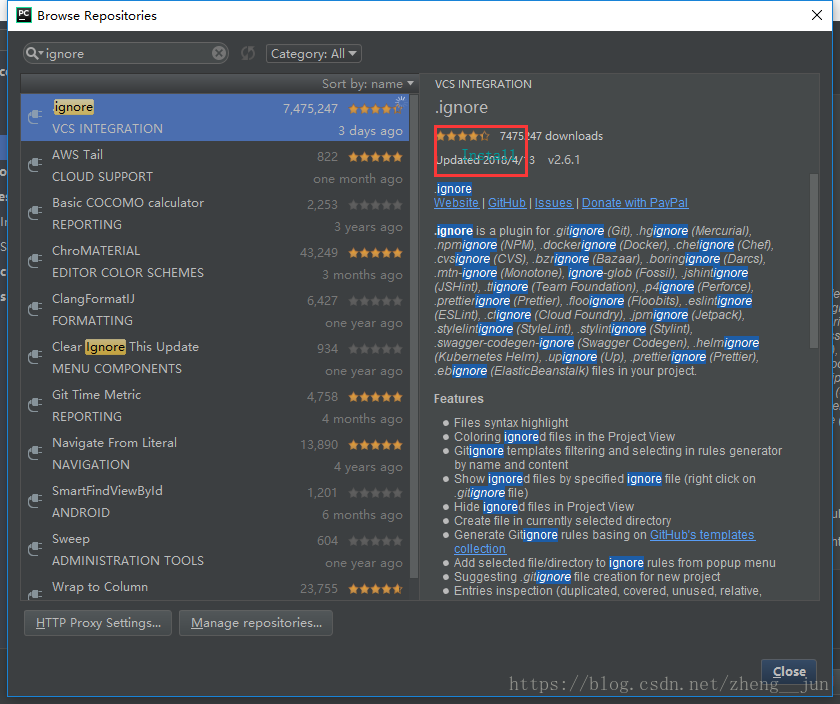
Task: Select the SmartFindViewById plugin
Action: pyautogui.click(x=215, y=501)
